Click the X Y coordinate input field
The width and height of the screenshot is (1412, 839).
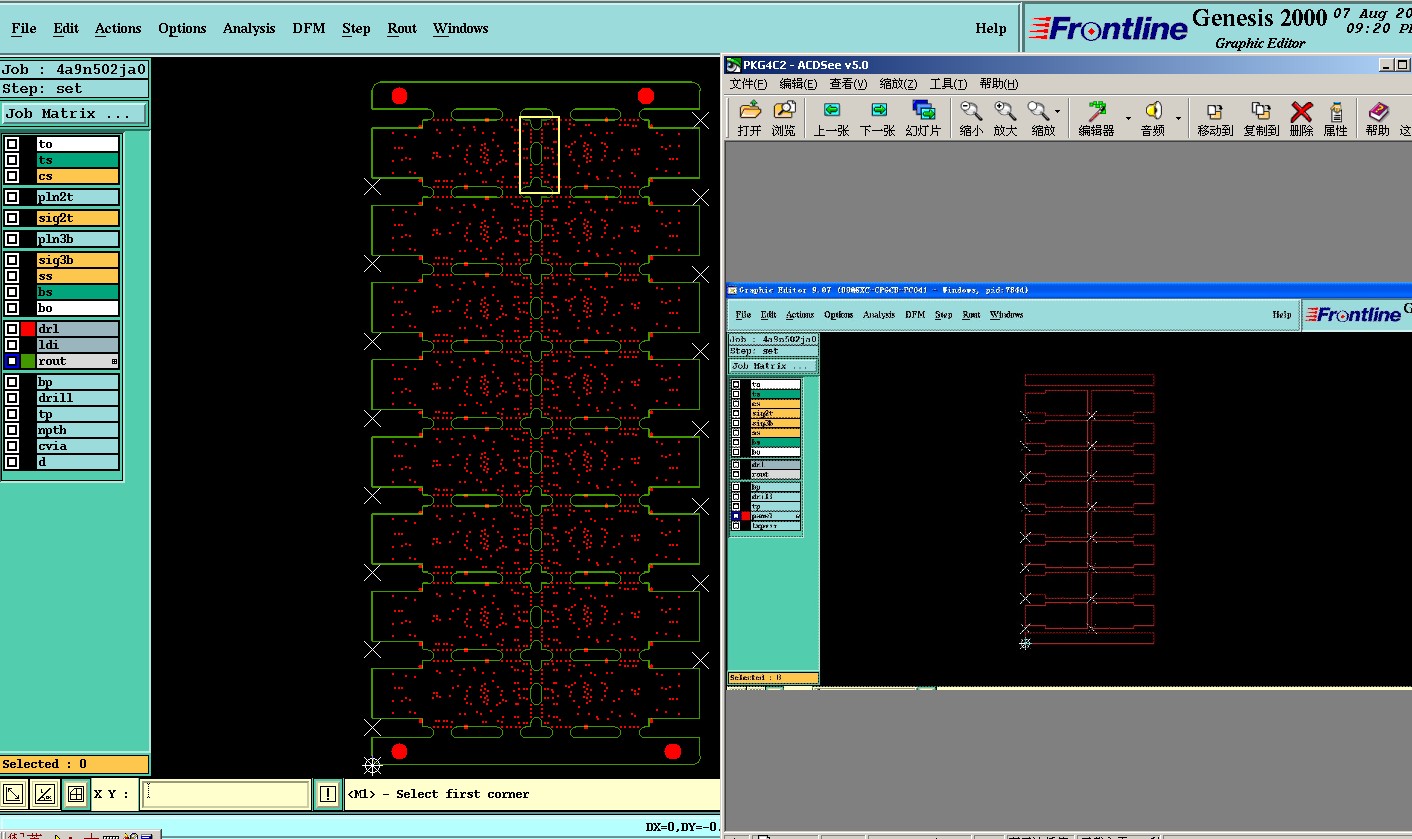[225, 794]
